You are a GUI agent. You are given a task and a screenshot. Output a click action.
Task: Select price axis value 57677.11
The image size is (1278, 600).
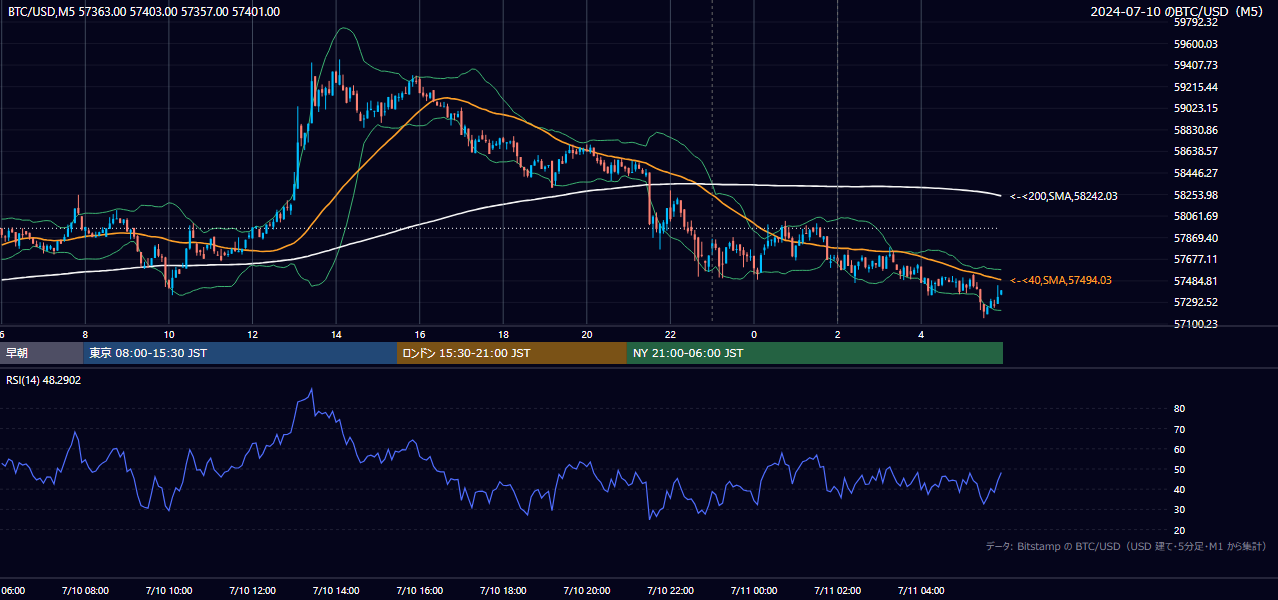(x=1195, y=259)
